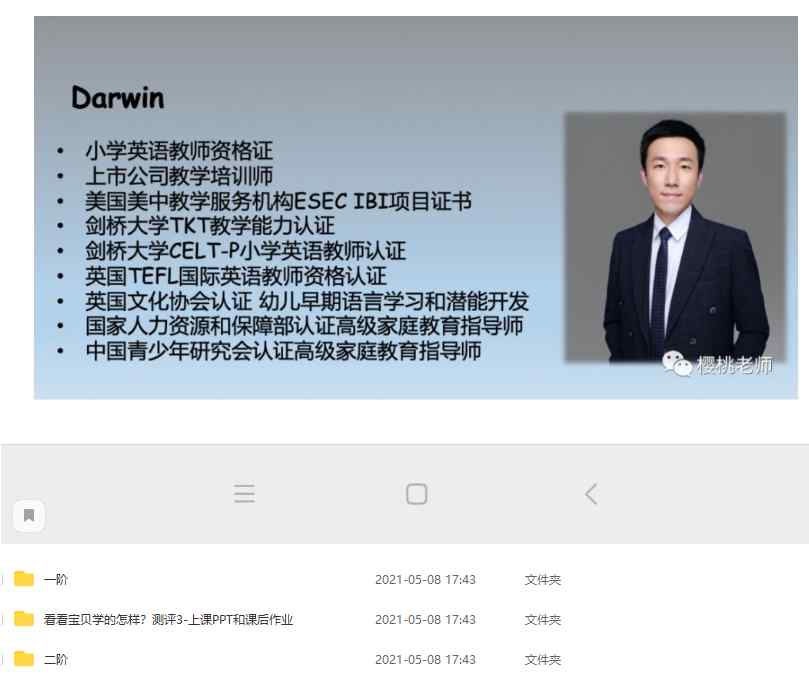Click the line 英国TEFL国际英语教师资格认证
This screenshot has width=809, height=694.
(236, 276)
